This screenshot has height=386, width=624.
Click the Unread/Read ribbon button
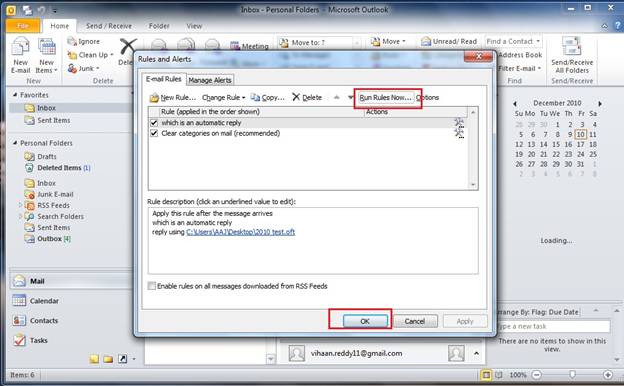(449, 41)
